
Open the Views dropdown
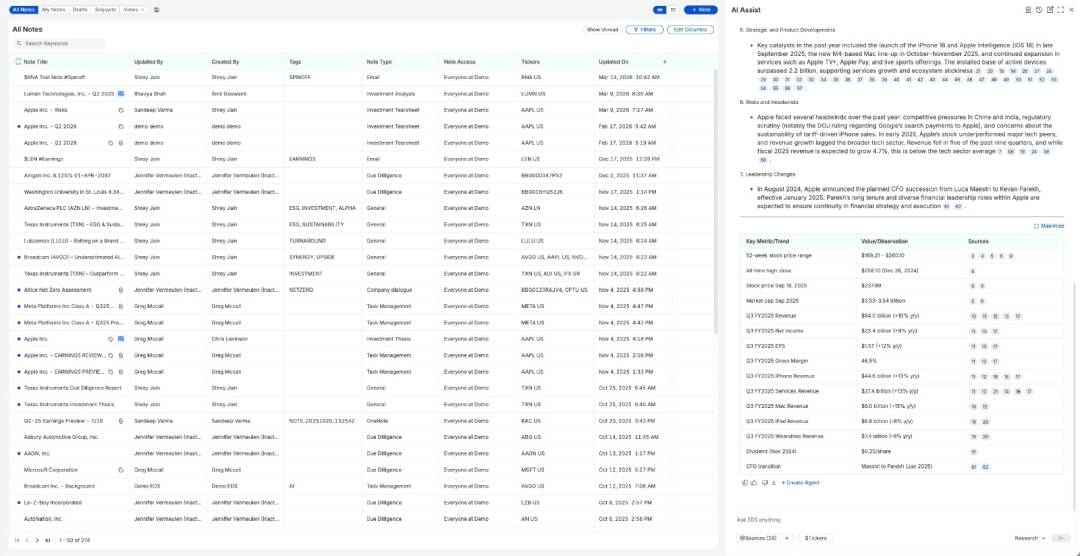coord(134,10)
